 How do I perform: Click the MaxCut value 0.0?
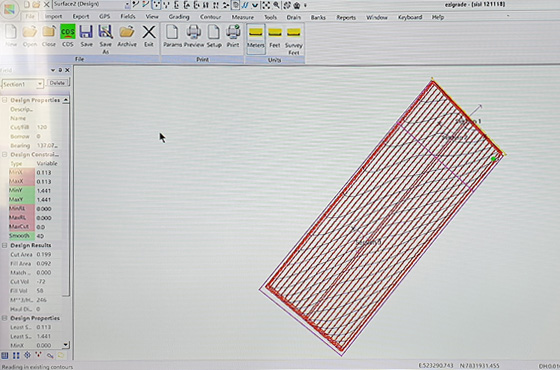point(40,227)
